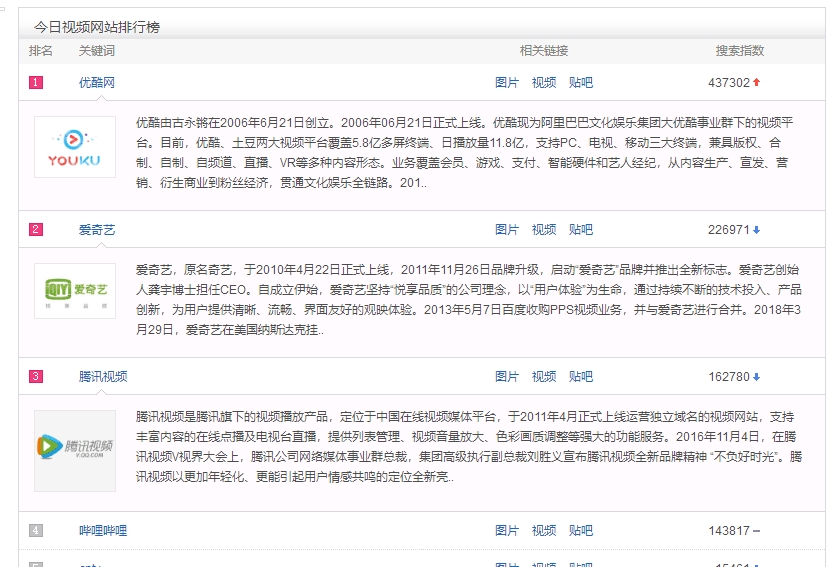The image size is (828, 567).
Task: Open the 哔哩哔哩 keyword link
Action: (103, 531)
